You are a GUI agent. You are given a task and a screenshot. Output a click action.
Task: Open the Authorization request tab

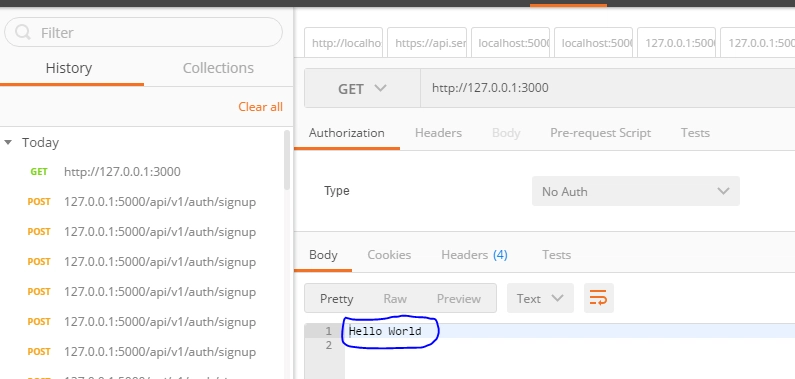point(347,133)
